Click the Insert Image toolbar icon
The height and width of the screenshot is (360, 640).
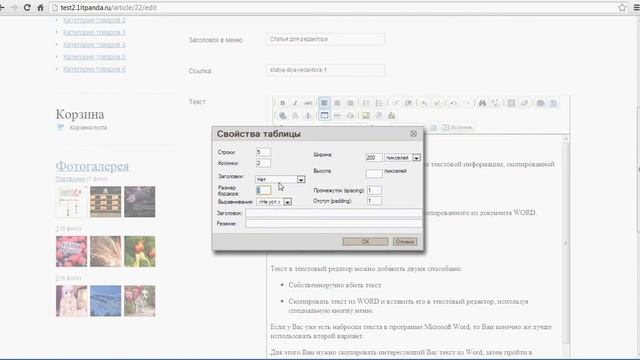pyautogui.click(x=366, y=116)
